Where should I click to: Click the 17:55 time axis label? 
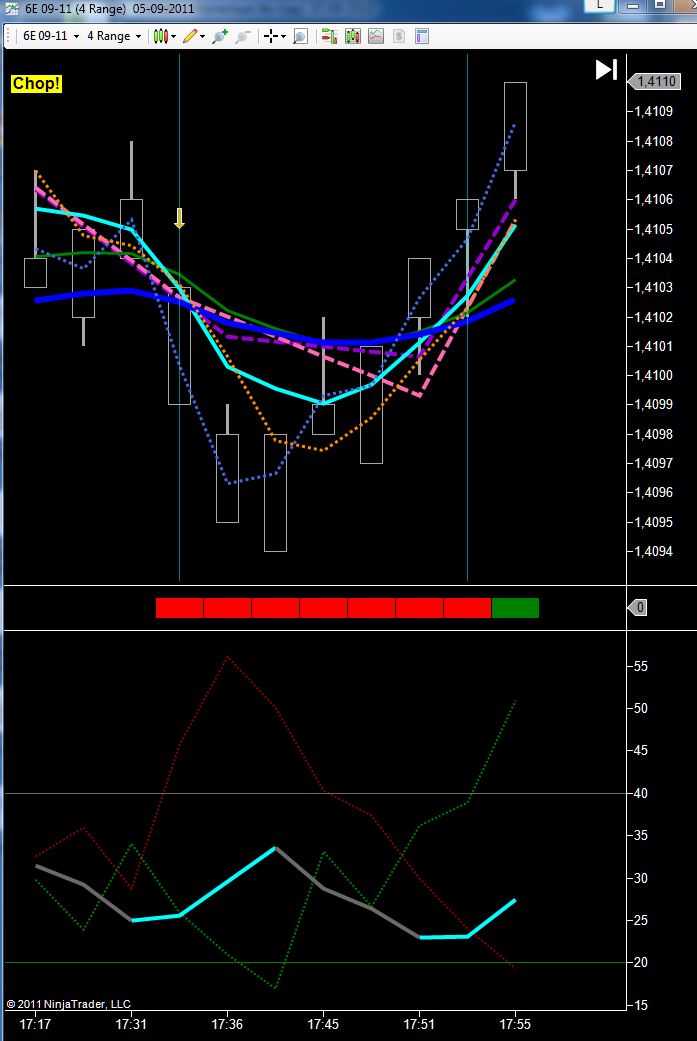pyautogui.click(x=515, y=1024)
